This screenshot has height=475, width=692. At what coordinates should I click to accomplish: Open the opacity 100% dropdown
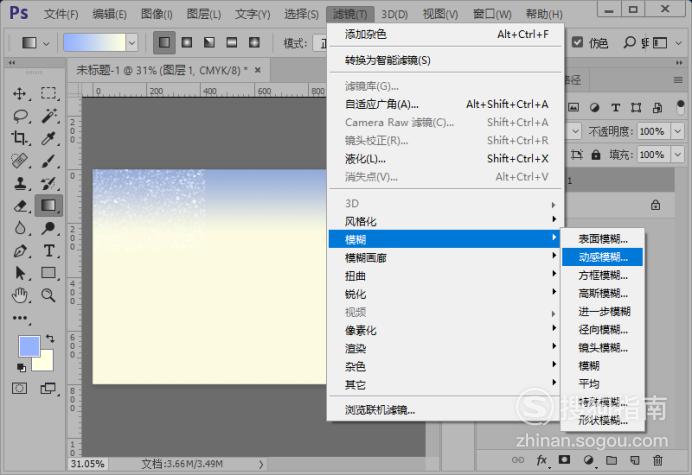(677, 131)
